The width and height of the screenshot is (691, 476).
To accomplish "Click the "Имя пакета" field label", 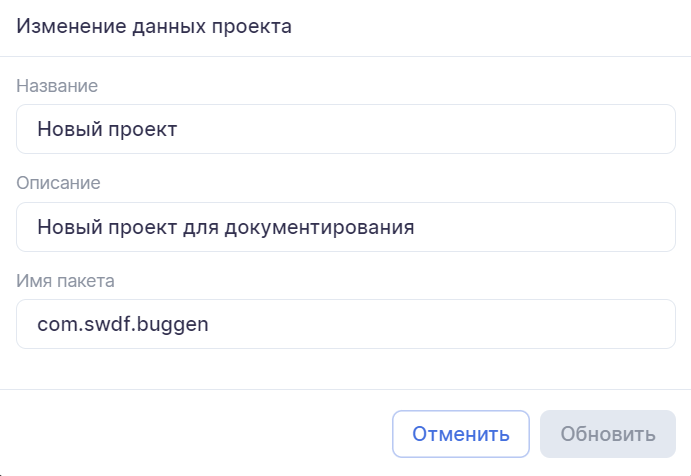I will point(66,281).
